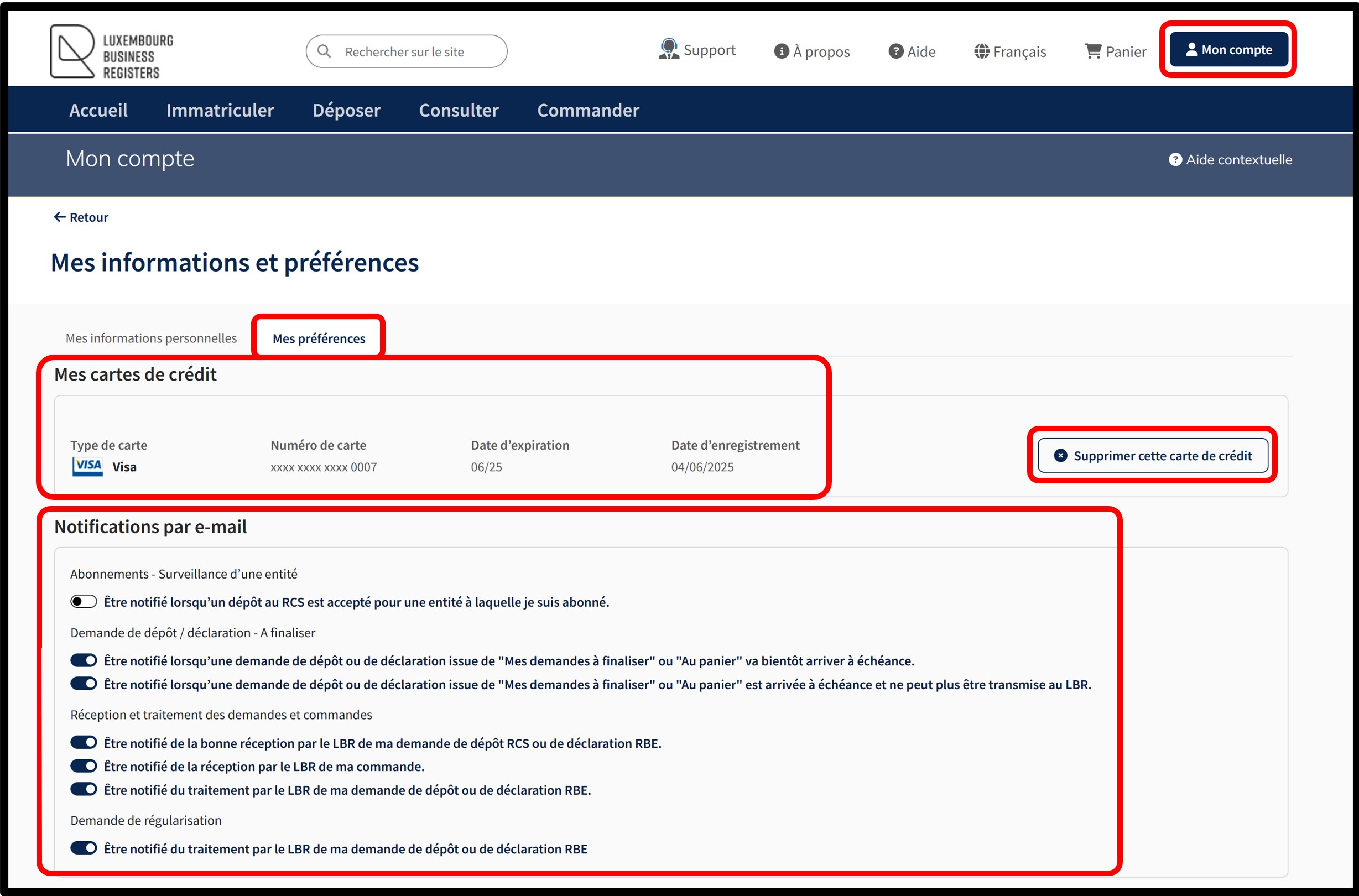Turn off the Demande de régularisation notification

[84, 848]
